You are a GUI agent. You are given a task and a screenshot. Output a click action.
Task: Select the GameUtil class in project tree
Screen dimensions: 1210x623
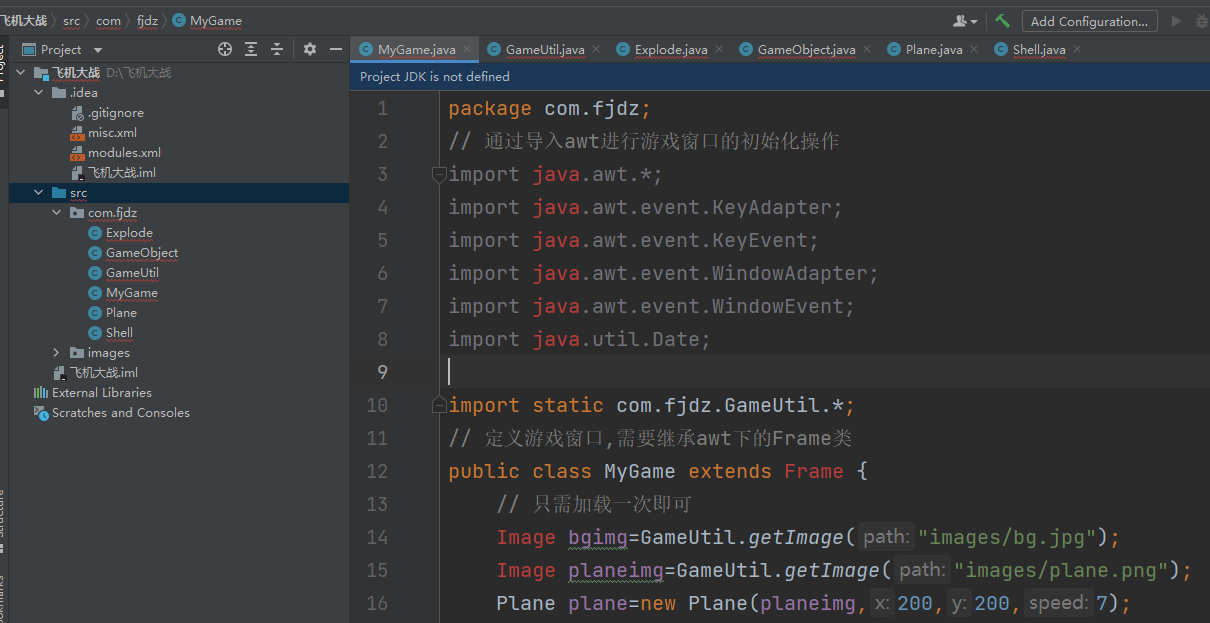132,273
